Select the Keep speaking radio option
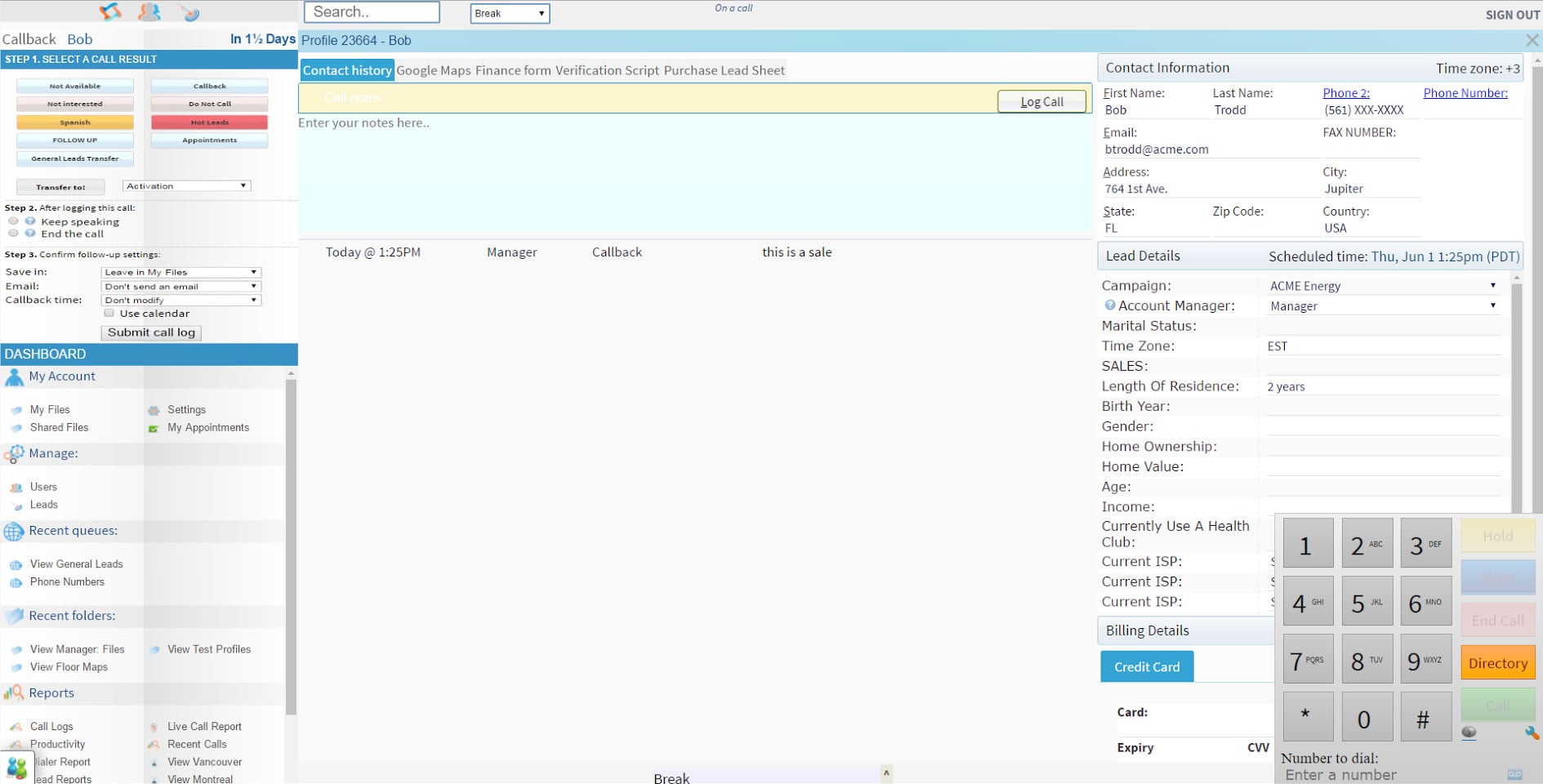 tap(13, 221)
